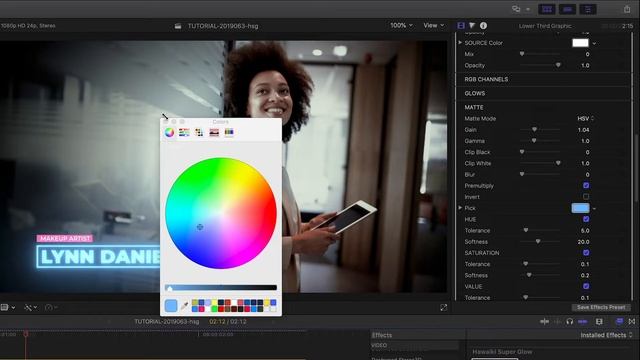The image size is (640, 360).
Task: Toggle snapping icon in the timeline bar
Action: 582,322
